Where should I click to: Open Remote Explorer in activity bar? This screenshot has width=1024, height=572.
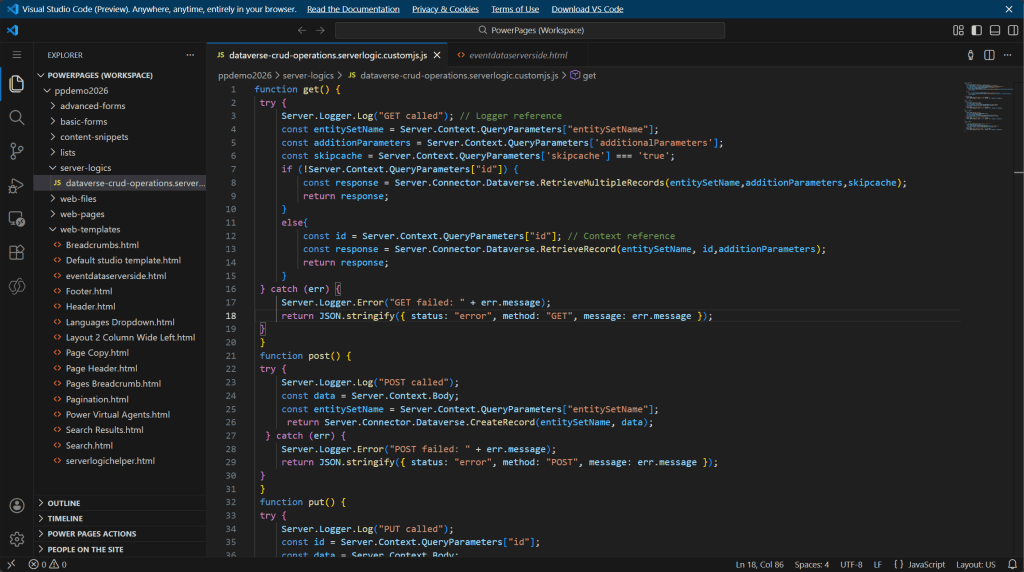(x=16, y=218)
